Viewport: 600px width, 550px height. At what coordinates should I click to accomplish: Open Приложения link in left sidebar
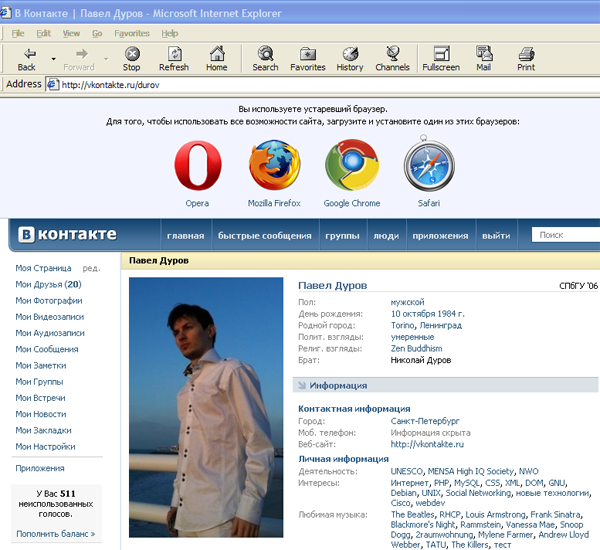40,468
